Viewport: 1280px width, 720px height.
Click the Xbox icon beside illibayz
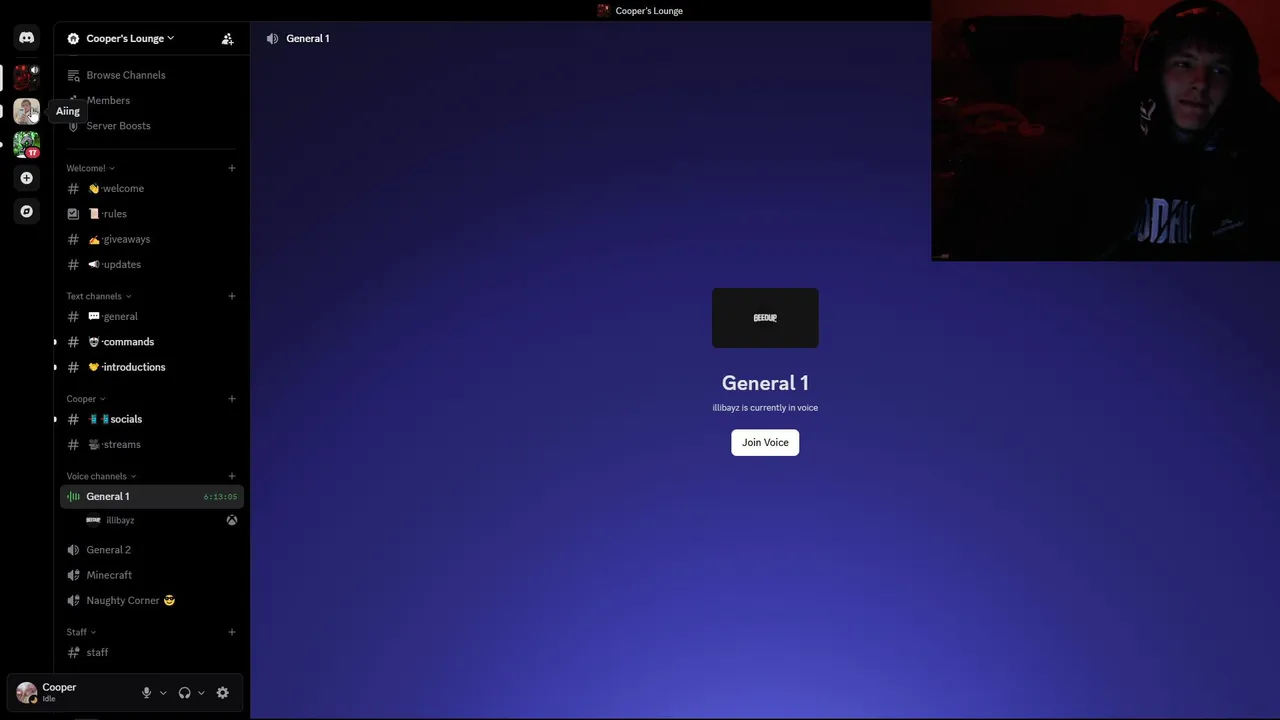click(x=232, y=520)
